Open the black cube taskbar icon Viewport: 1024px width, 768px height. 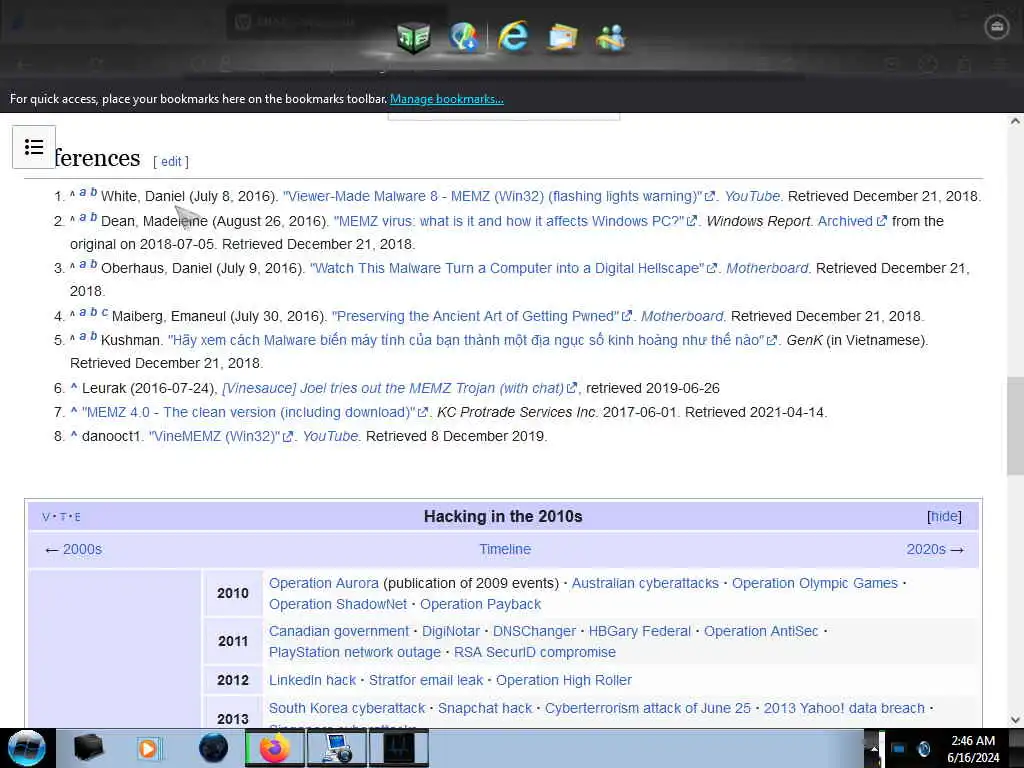click(x=89, y=748)
